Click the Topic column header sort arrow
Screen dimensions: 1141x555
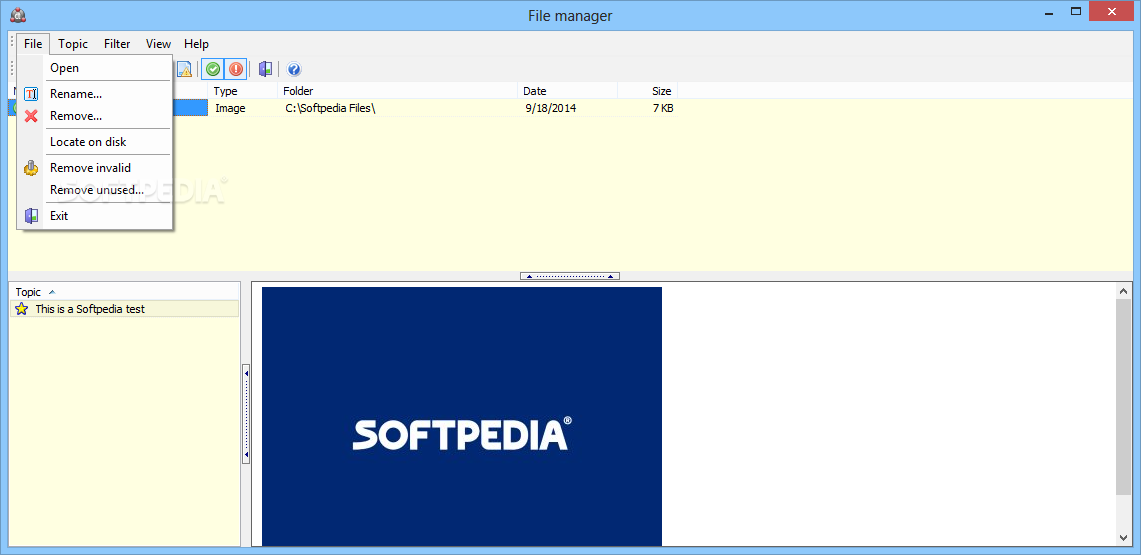tap(52, 292)
